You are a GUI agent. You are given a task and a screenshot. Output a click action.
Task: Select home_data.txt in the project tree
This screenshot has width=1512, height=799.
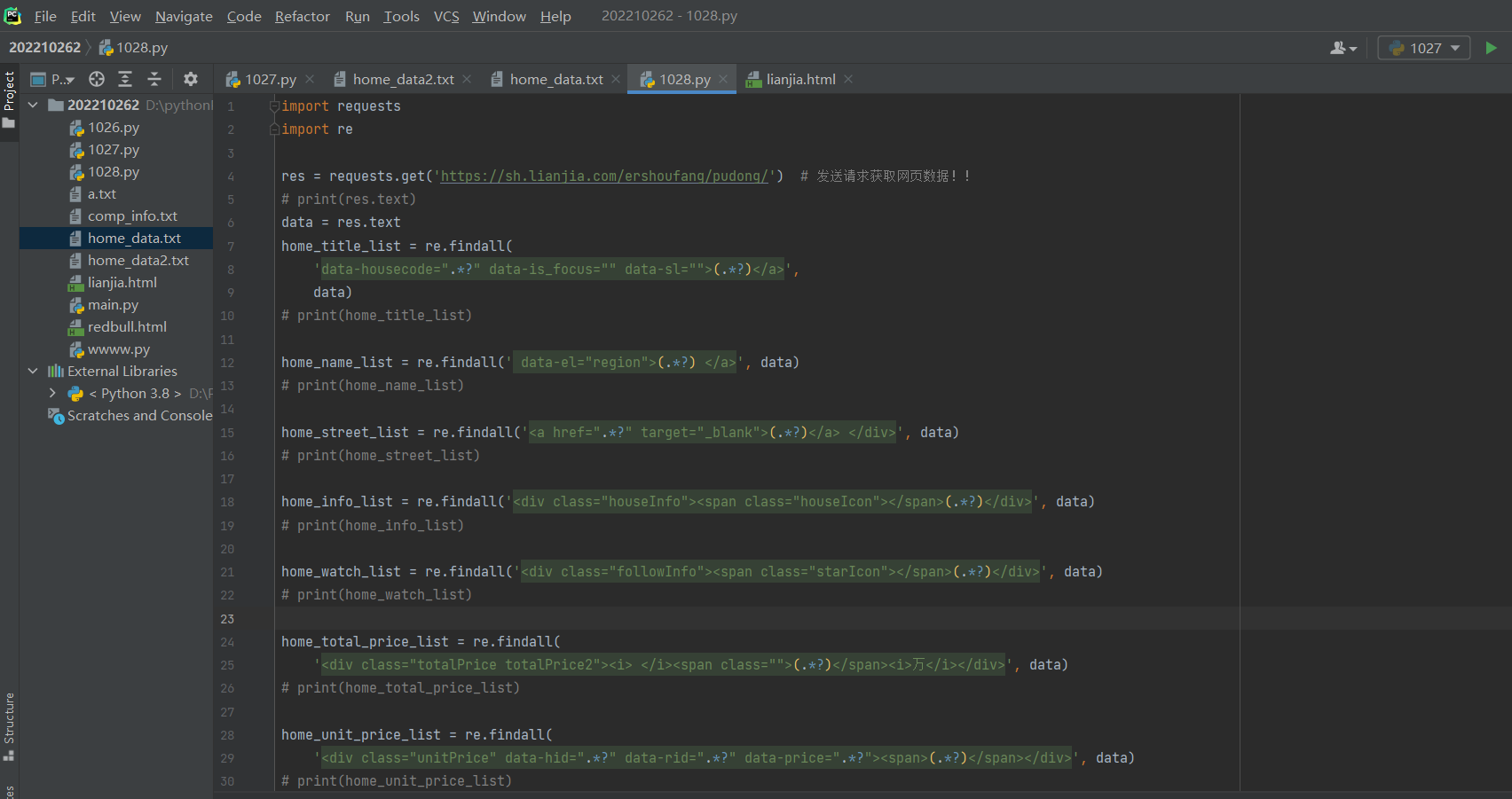tap(116, 239)
